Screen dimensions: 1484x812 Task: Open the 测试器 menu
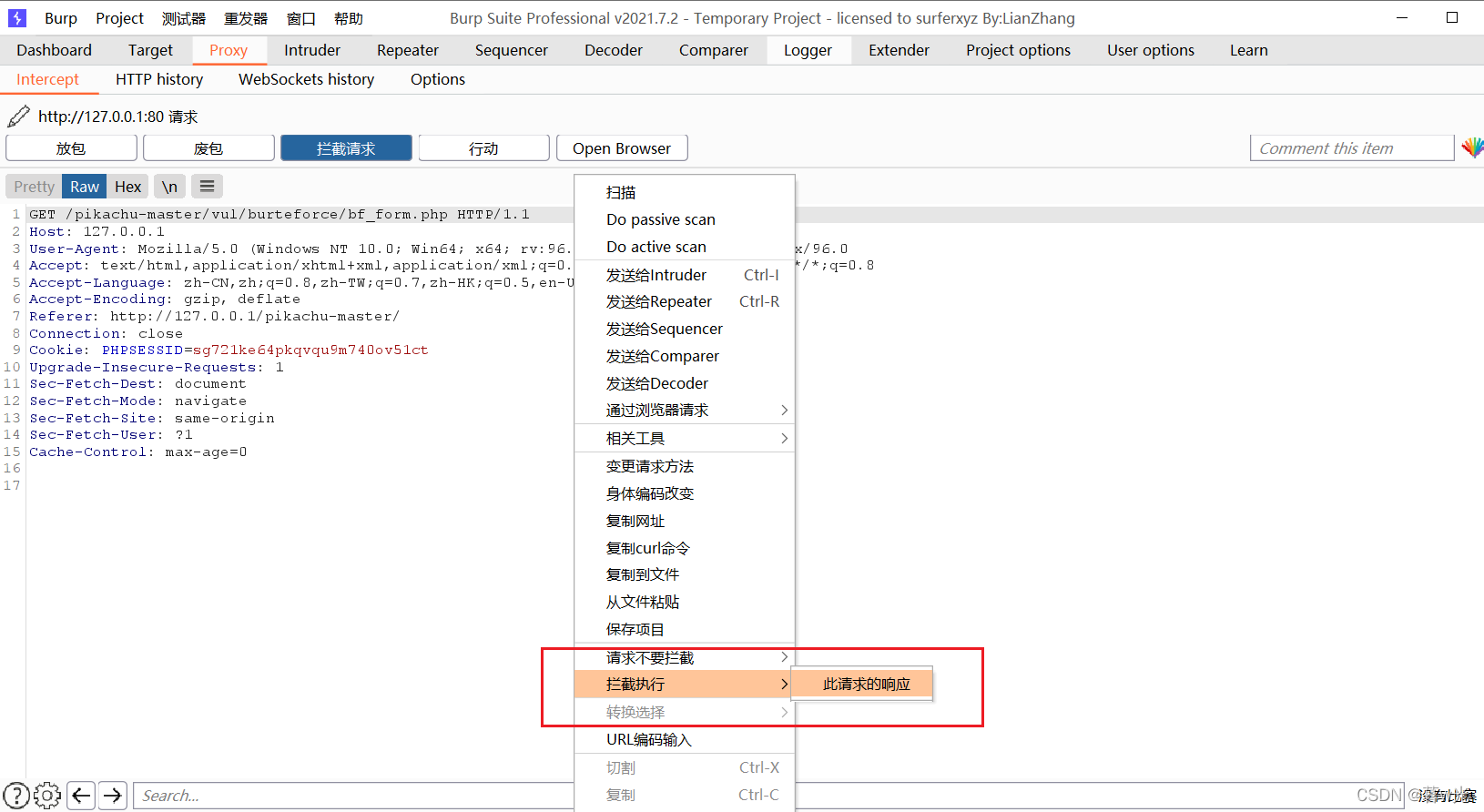184,18
